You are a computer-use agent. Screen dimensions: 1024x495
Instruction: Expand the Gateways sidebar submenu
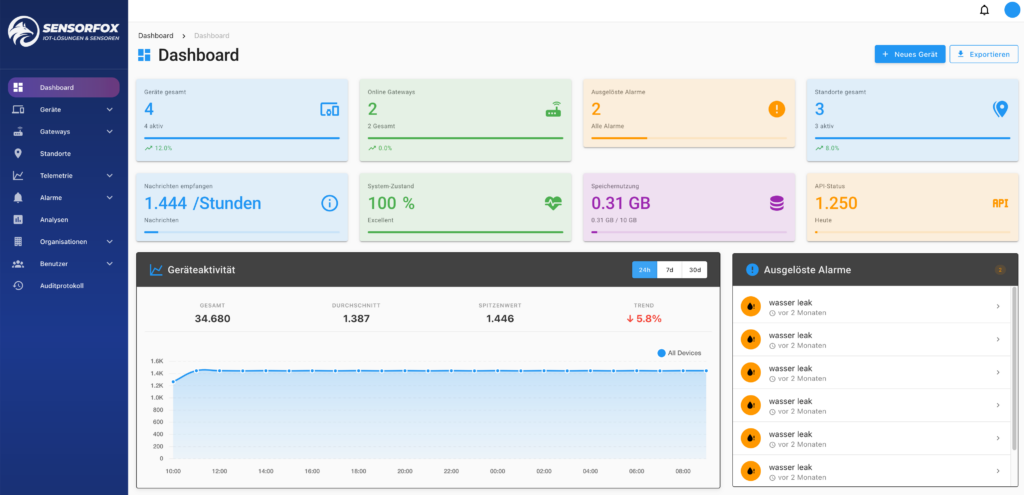tap(63, 131)
